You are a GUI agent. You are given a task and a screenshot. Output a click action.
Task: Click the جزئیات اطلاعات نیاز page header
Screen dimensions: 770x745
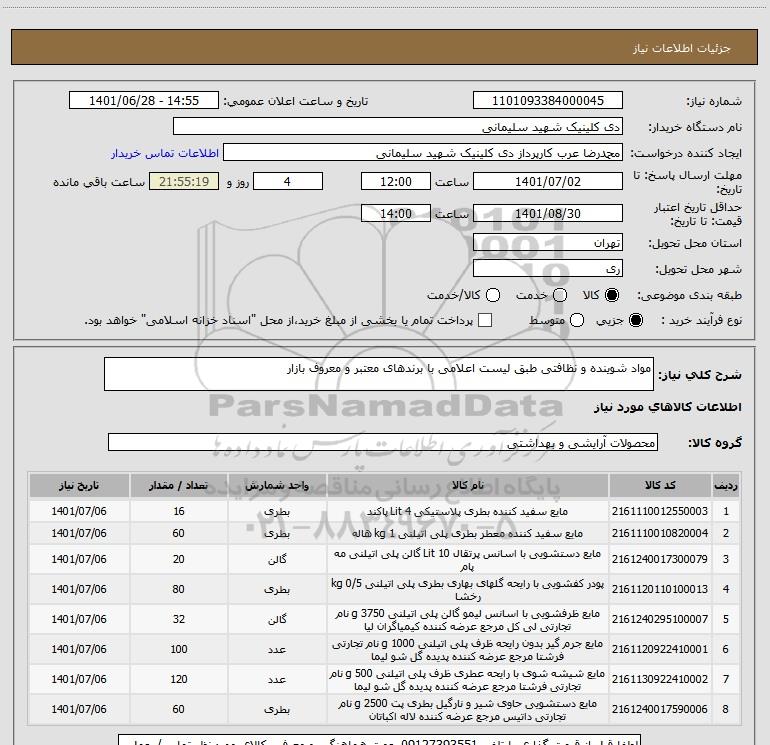tap(681, 48)
